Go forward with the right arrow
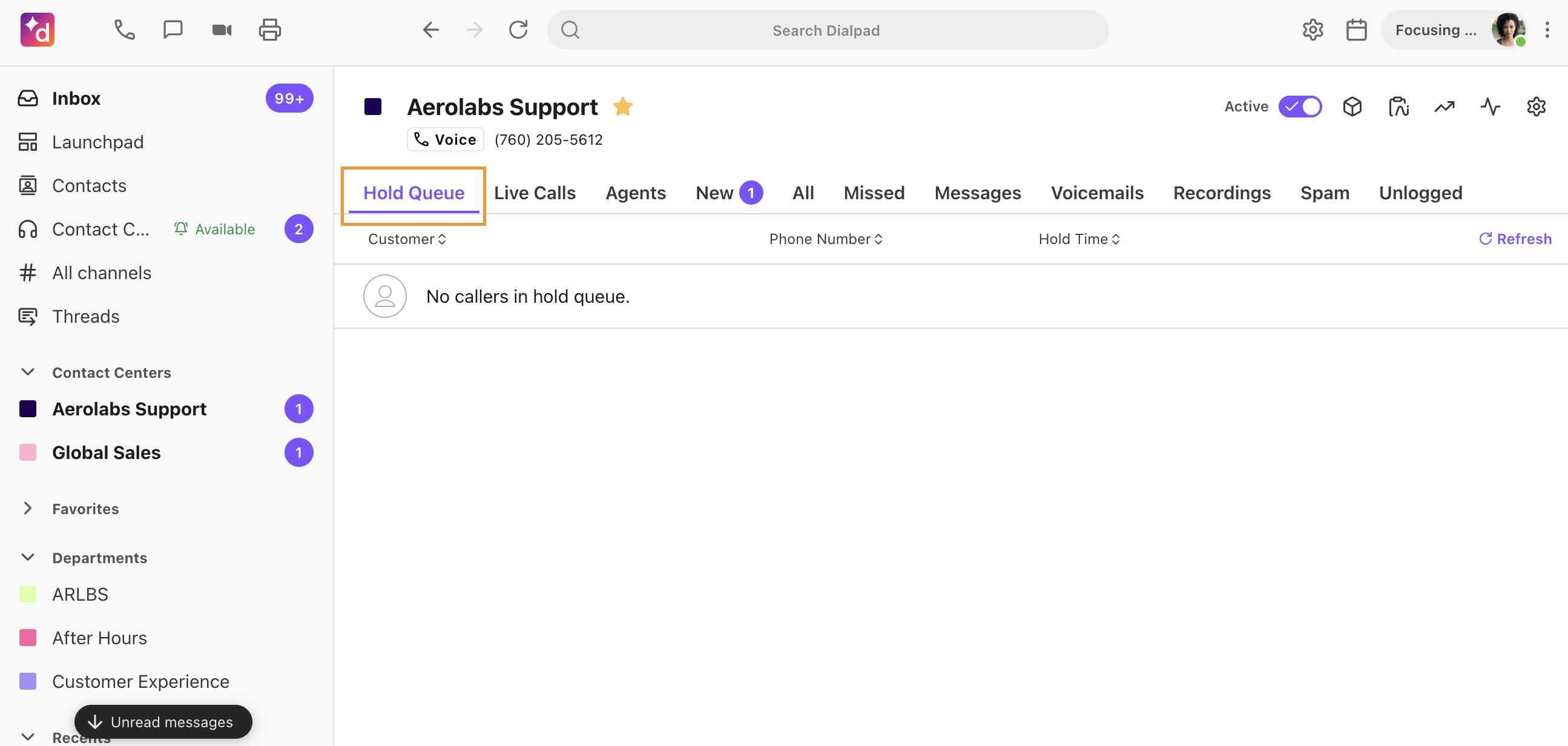The height and width of the screenshot is (746, 1568). point(474,30)
